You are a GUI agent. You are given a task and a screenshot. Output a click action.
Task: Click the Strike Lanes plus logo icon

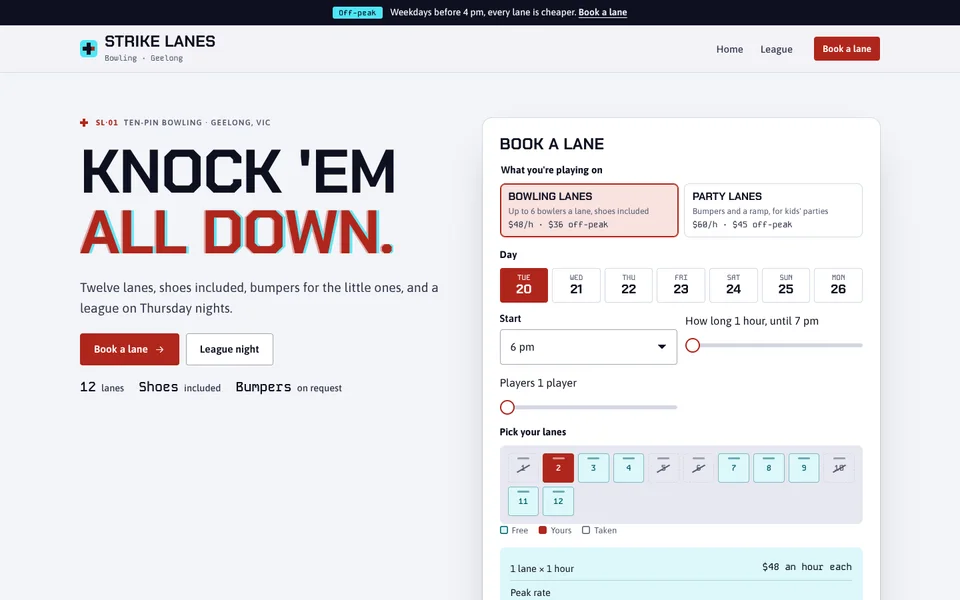click(88, 48)
